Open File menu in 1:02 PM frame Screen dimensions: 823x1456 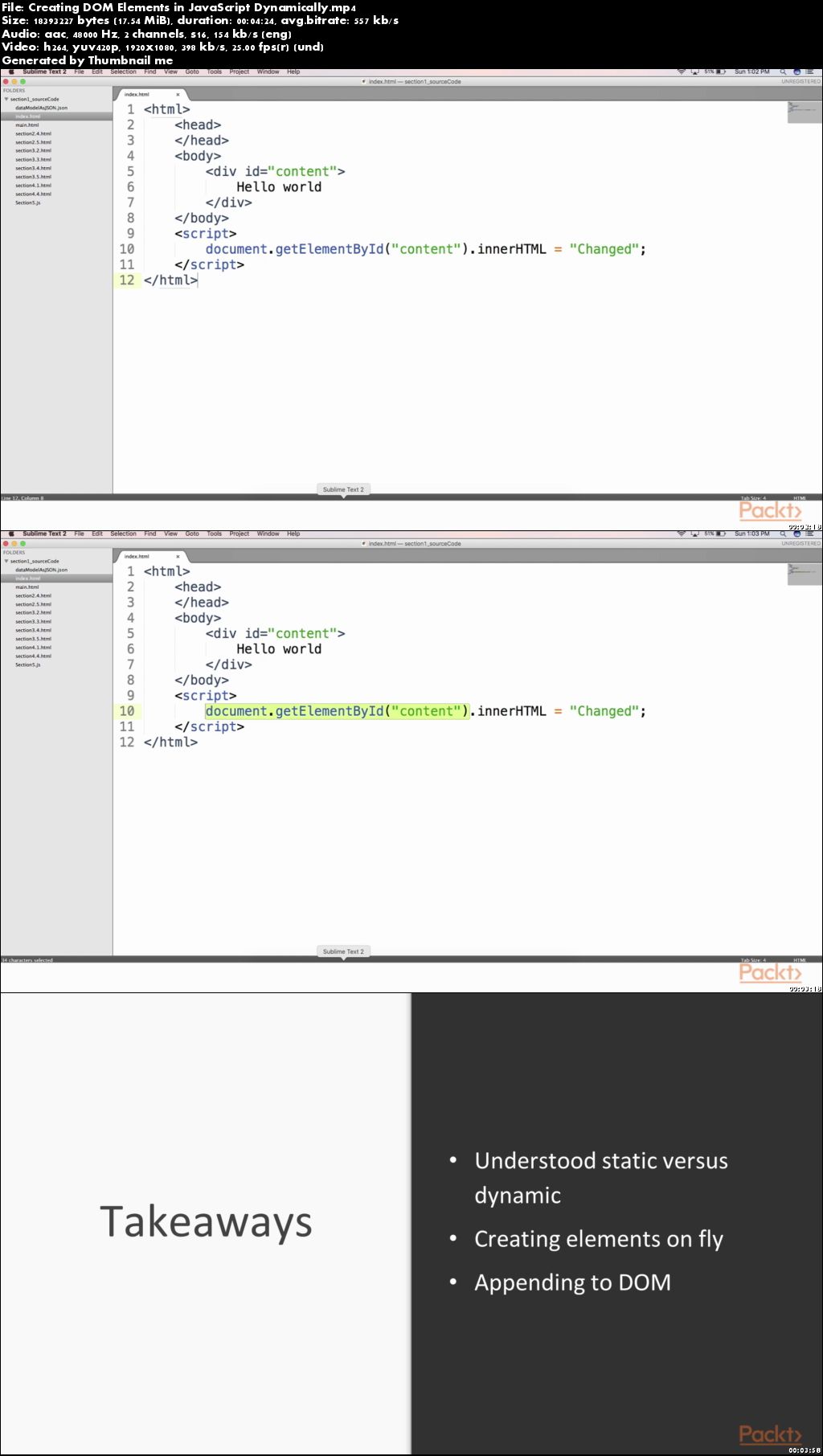pyautogui.click(x=80, y=72)
